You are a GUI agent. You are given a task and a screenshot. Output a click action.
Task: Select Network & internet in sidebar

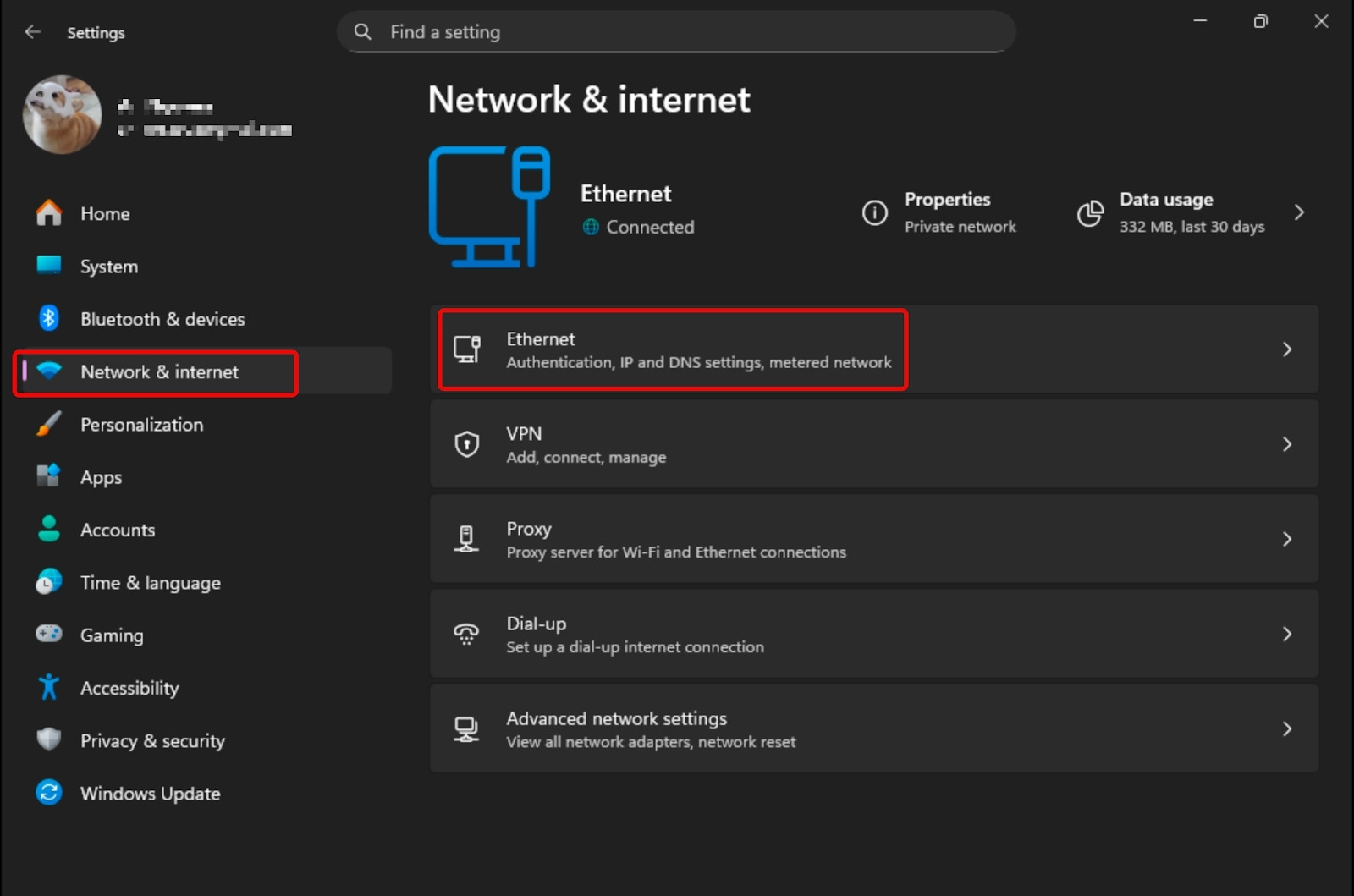pyautogui.click(x=158, y=371)
